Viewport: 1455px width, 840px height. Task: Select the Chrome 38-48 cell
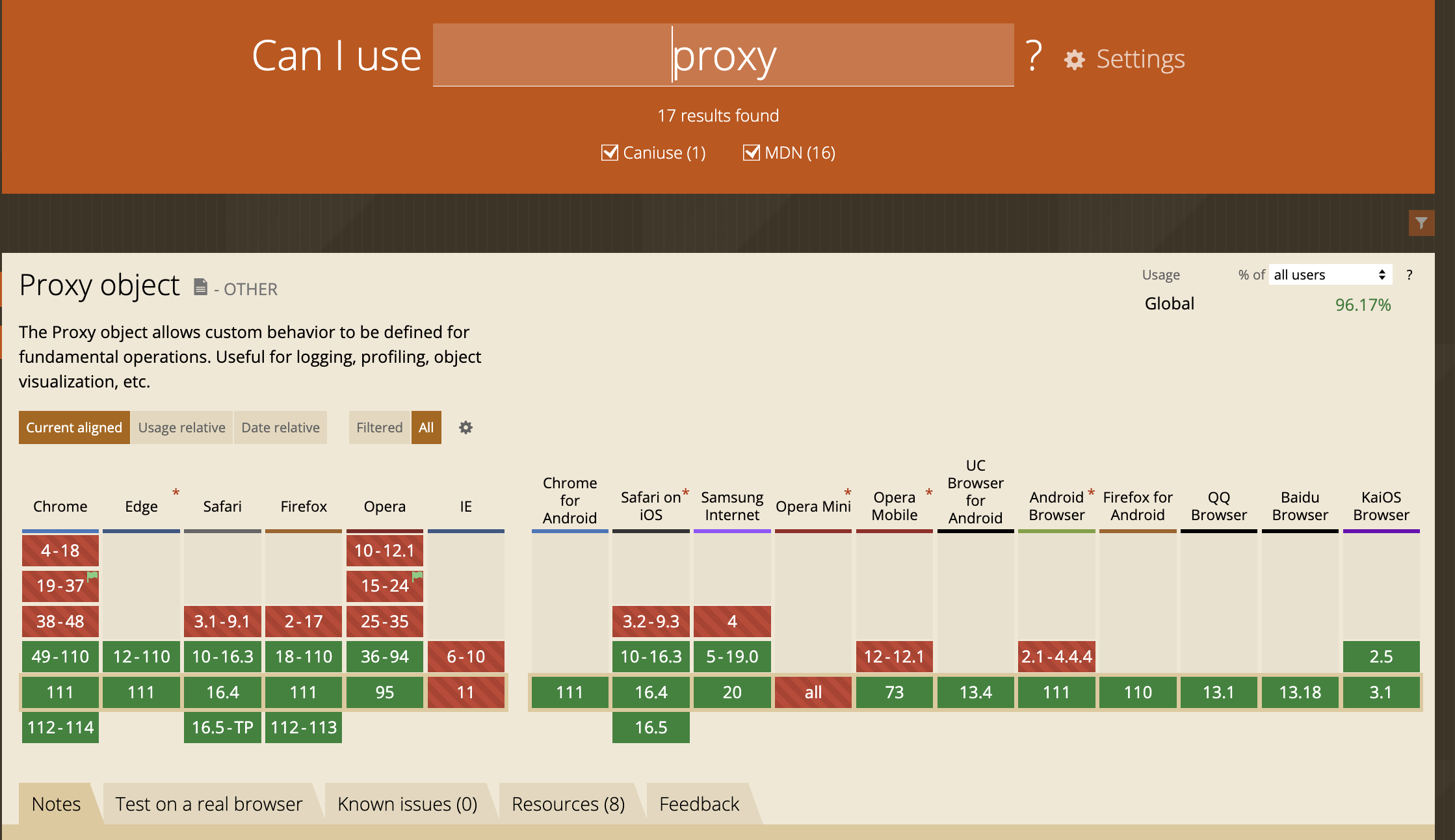tap(60, 622)
